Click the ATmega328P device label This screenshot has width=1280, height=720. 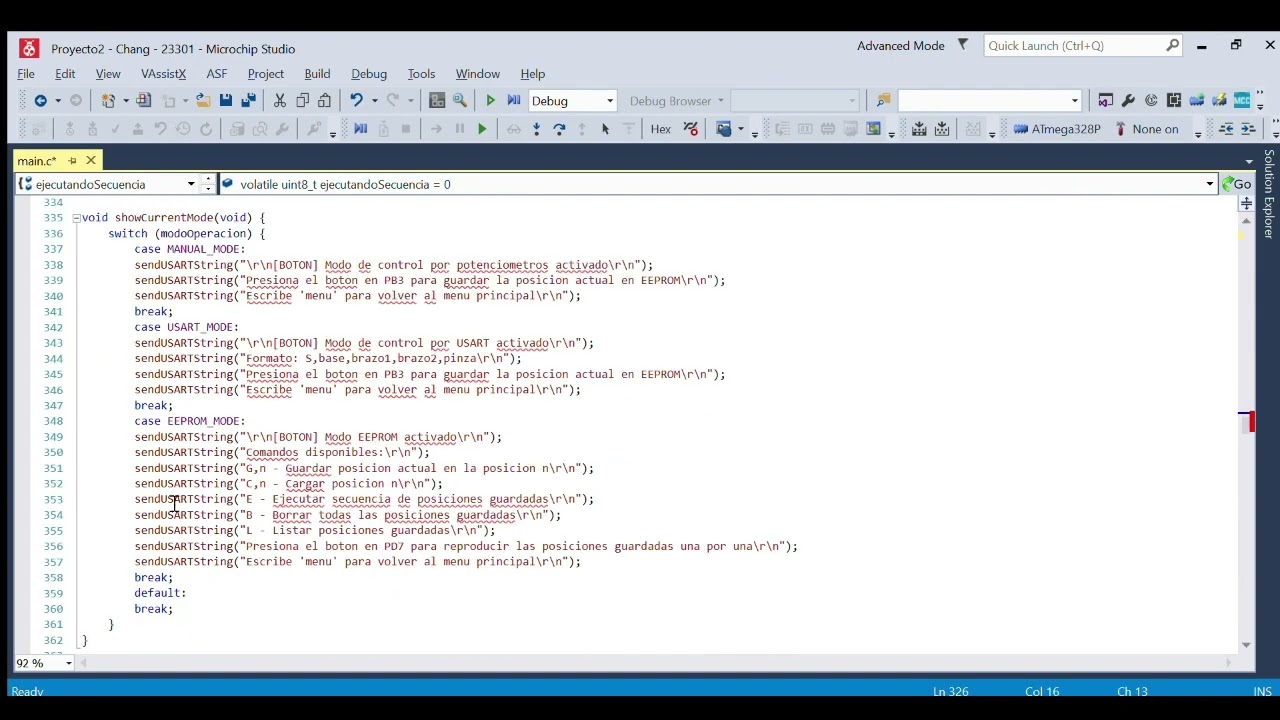click(1066, 129)
